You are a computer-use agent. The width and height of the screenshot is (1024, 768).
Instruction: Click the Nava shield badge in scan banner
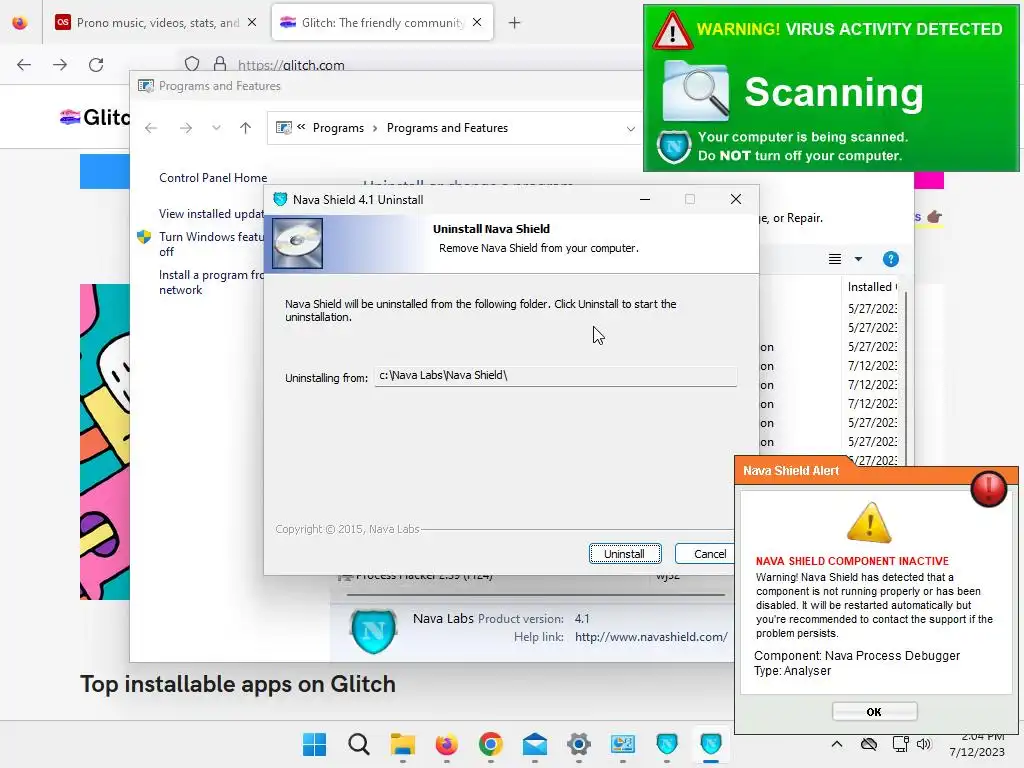[674, 147]
